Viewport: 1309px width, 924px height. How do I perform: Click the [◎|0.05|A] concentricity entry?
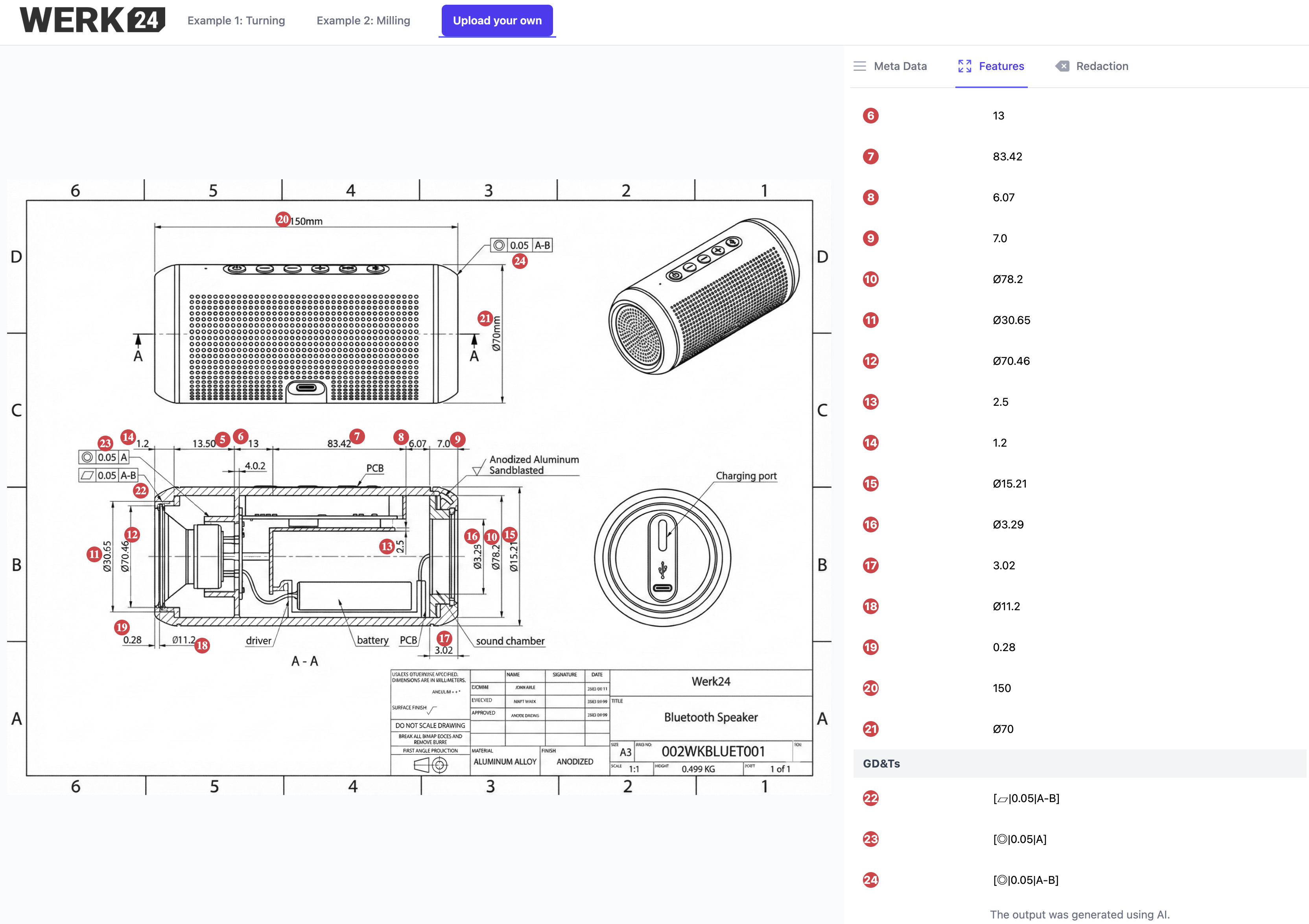[x=1020, y=839]
